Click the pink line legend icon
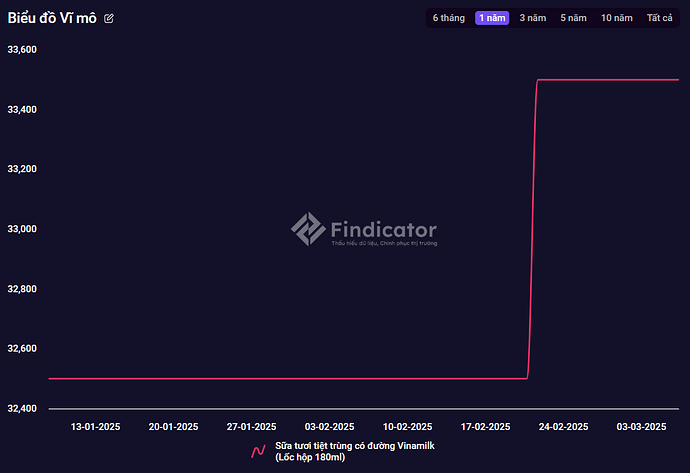690x473 pixels. pyautogui.click(x=258, y=451)
